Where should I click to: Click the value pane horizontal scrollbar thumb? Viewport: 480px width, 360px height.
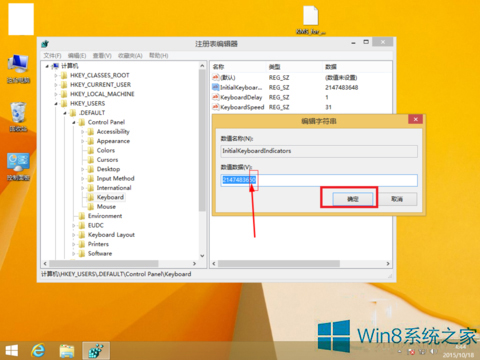279,264
